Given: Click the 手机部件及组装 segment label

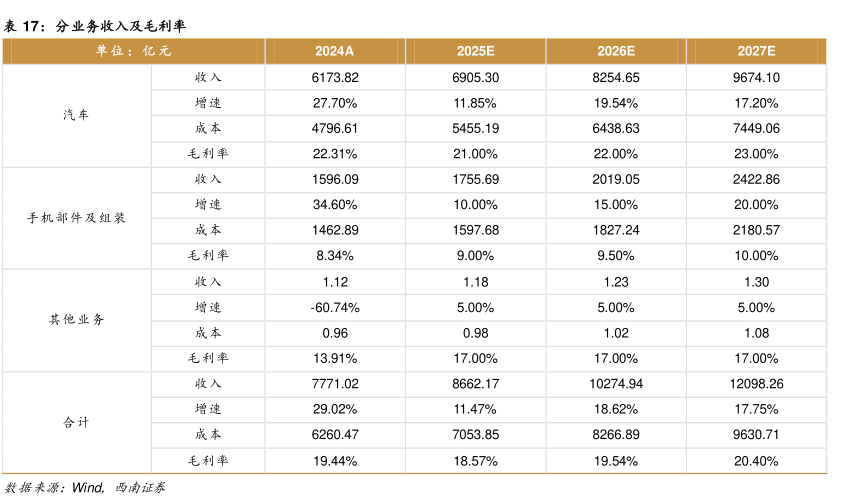Looking at the screenshot, I should pyautogui.click(x=76, y=217).
